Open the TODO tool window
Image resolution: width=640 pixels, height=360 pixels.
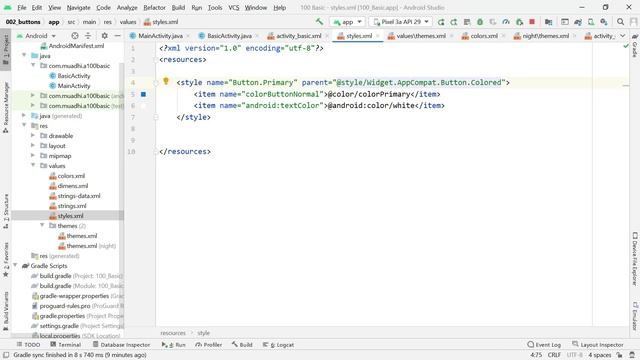(28, 345)
